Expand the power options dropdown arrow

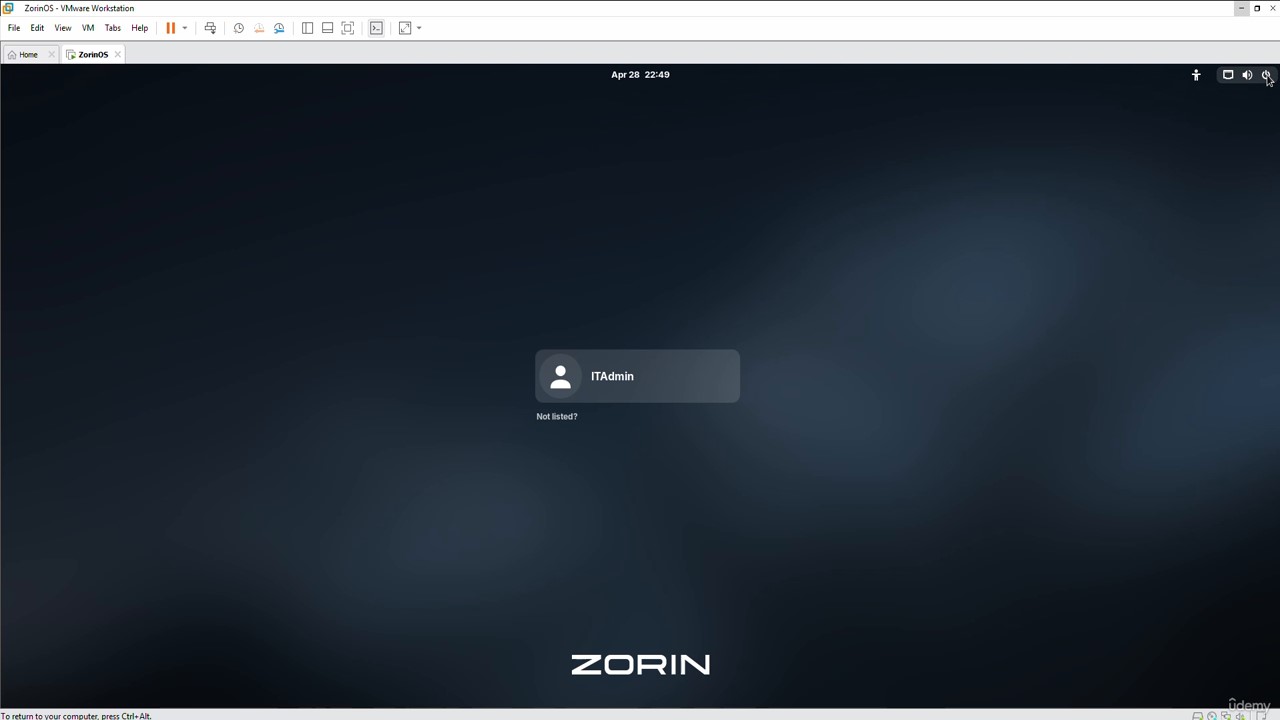click(x=185, y=28)
